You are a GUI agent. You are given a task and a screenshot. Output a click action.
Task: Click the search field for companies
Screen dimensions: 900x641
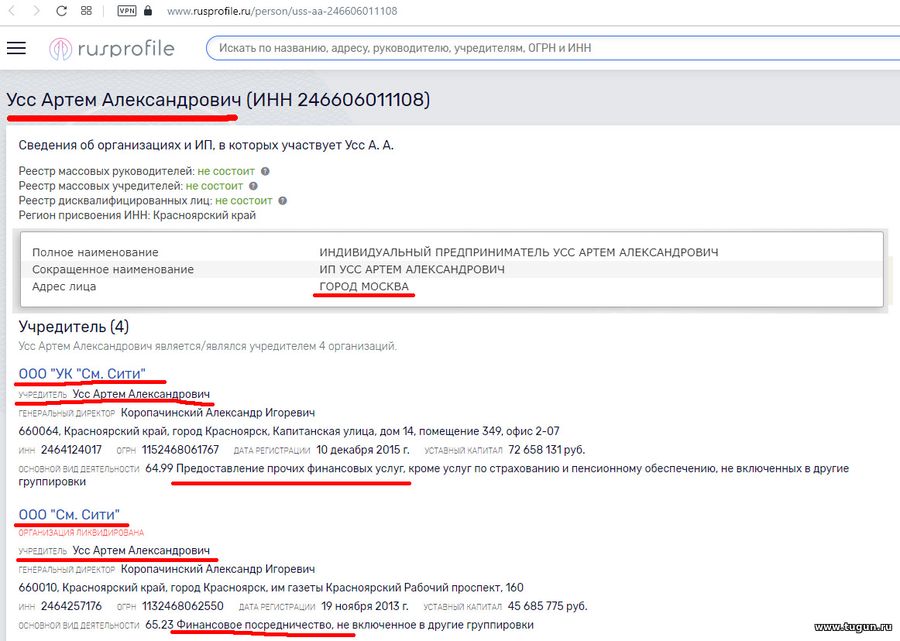tap(551, 48)
